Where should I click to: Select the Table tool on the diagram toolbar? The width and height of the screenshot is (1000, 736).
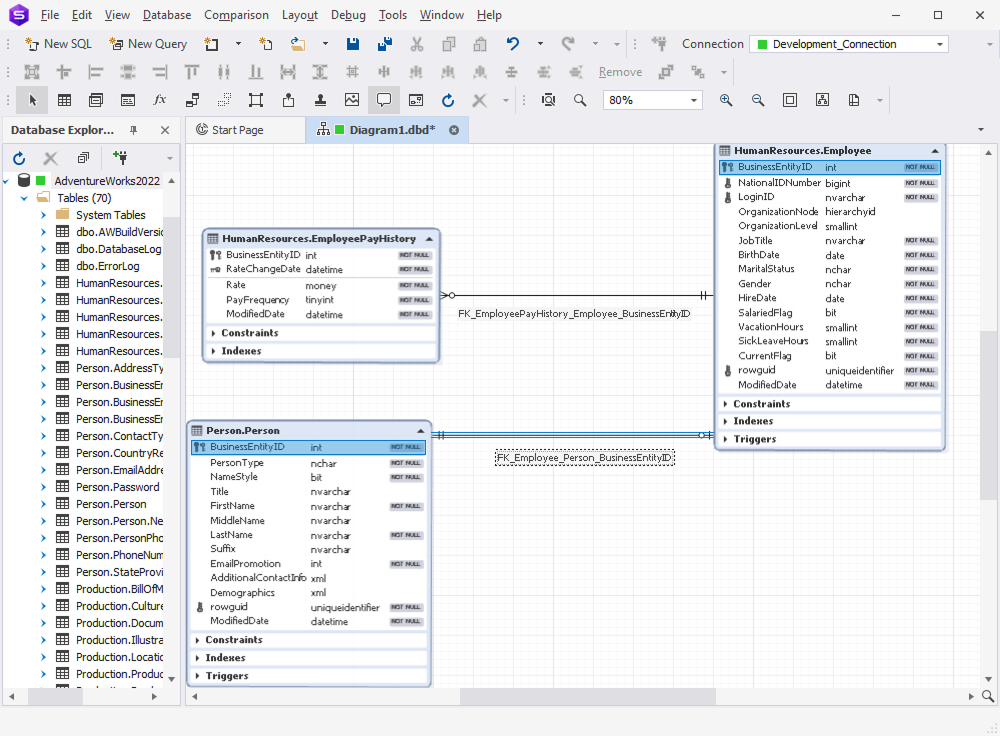click(64, 100)
